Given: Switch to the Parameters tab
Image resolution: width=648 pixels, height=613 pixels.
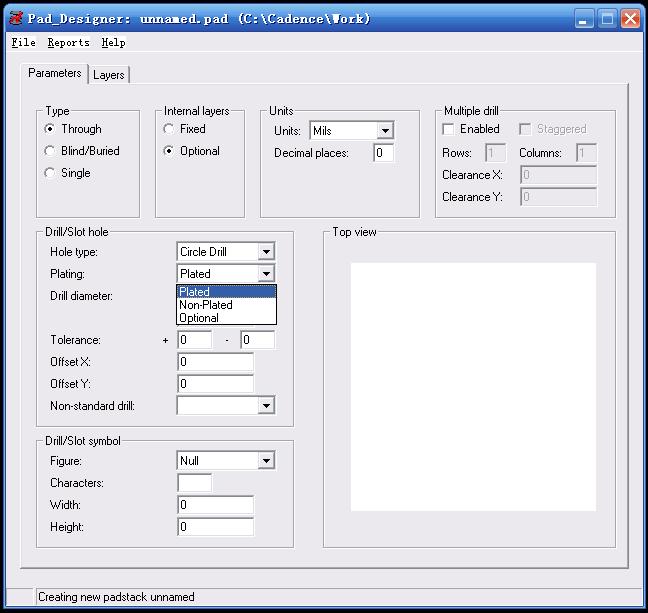Looking at the screenshot, I should 55,73.
